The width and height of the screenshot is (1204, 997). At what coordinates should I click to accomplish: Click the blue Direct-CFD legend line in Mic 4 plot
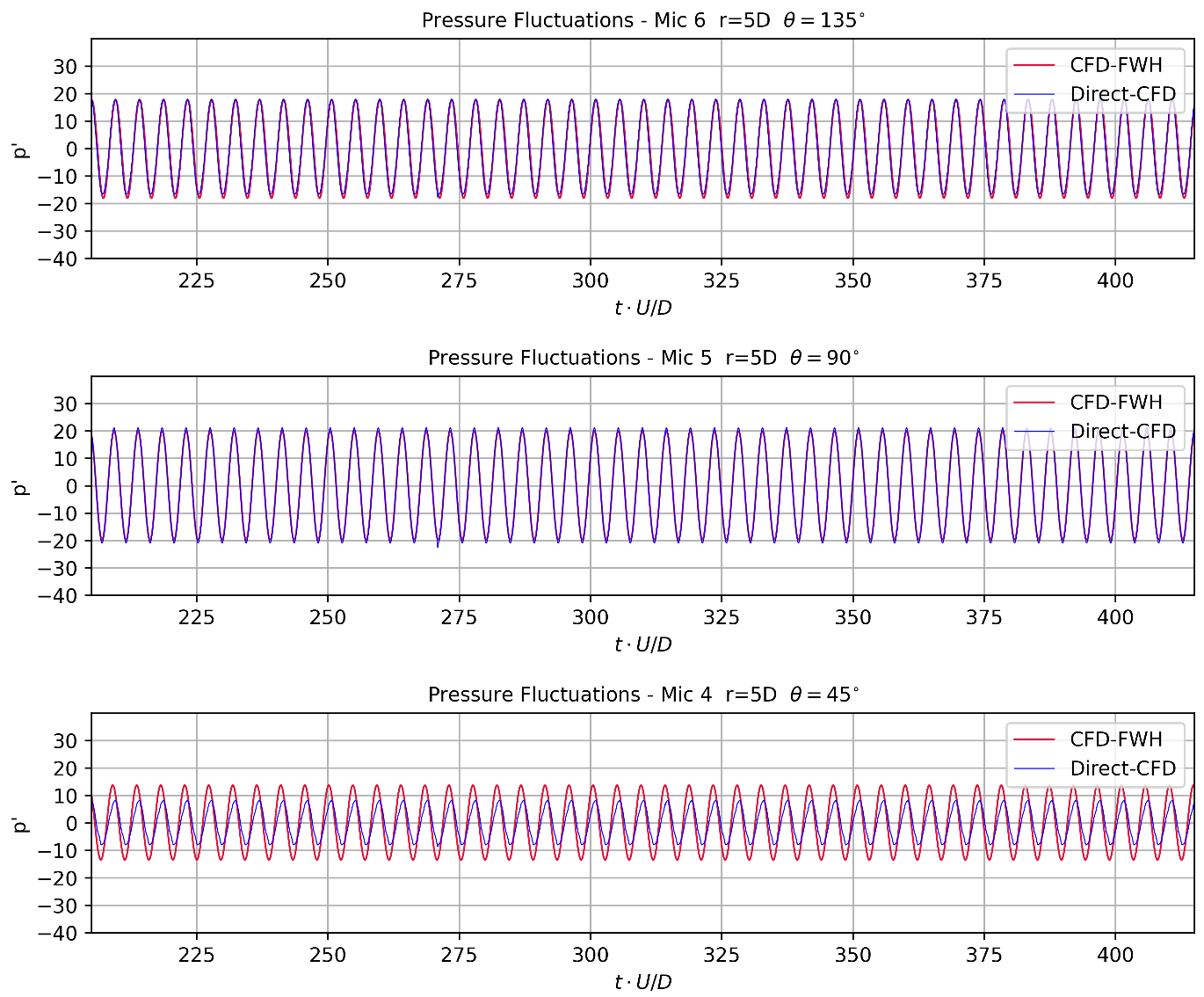[1034, 769]
